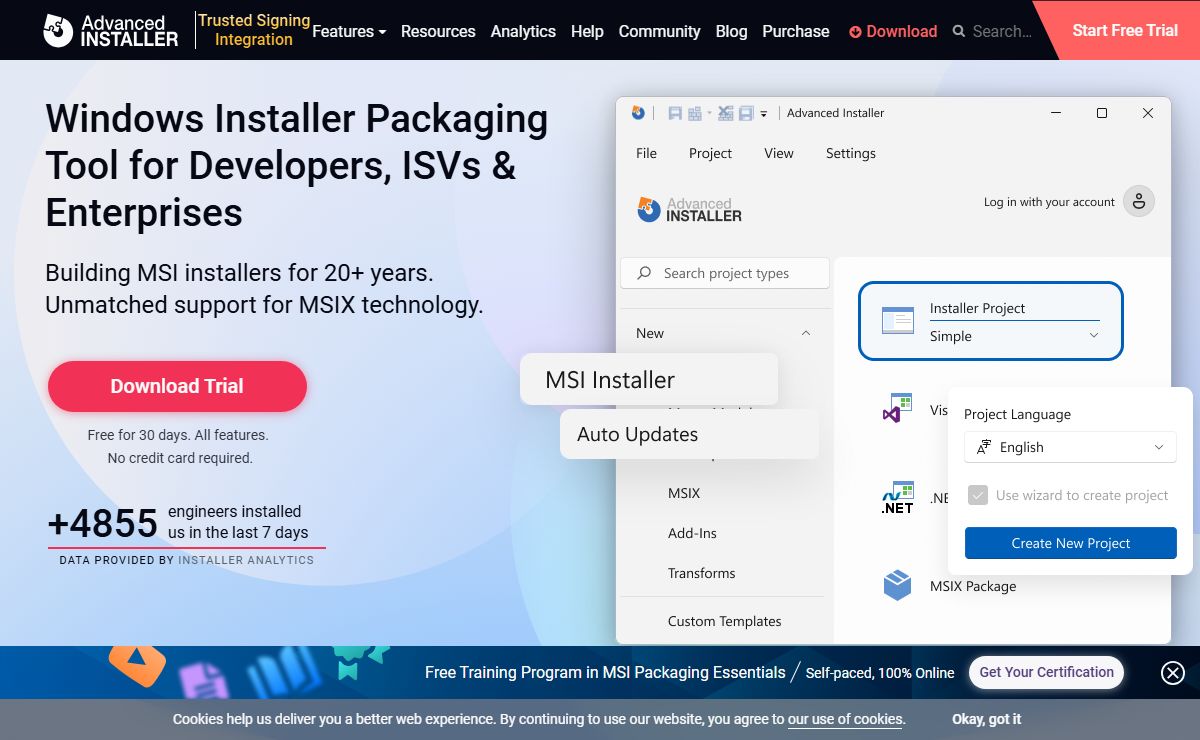This screenshot has width=1200, height=740.
Task: Click the Installer Project title text
Action: click(x=977, y=308)
